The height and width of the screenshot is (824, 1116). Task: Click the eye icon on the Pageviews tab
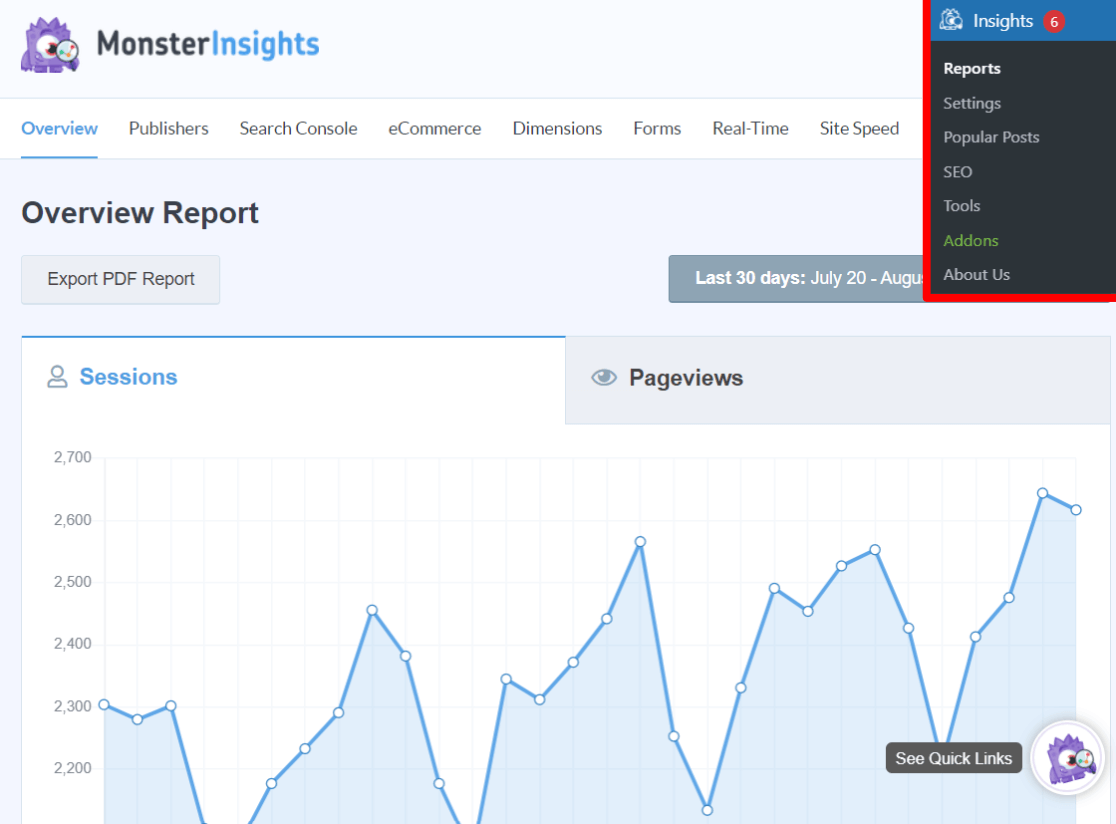tap(604, 377)
